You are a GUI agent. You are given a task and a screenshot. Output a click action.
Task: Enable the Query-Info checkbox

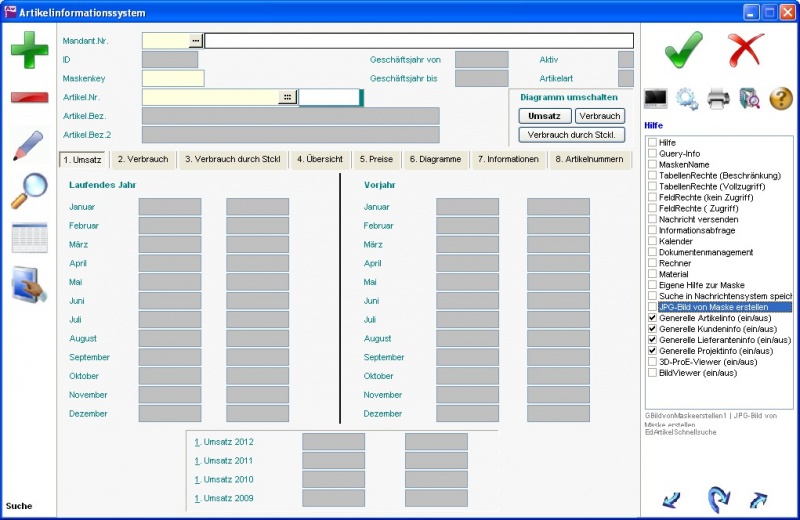pyautogui.click(x=653, y=153)
